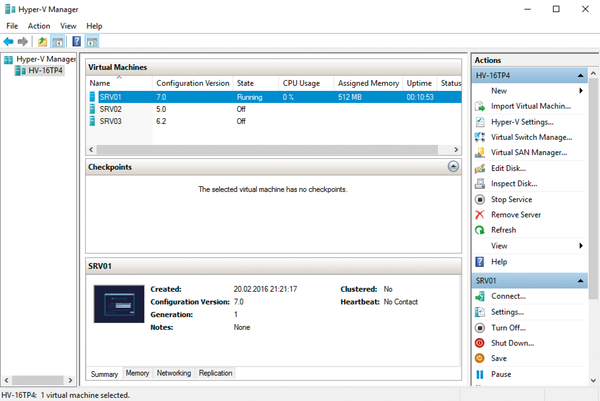Click the SRV02 virtual machine icon
600x401 pixels.
pos(92,109)
